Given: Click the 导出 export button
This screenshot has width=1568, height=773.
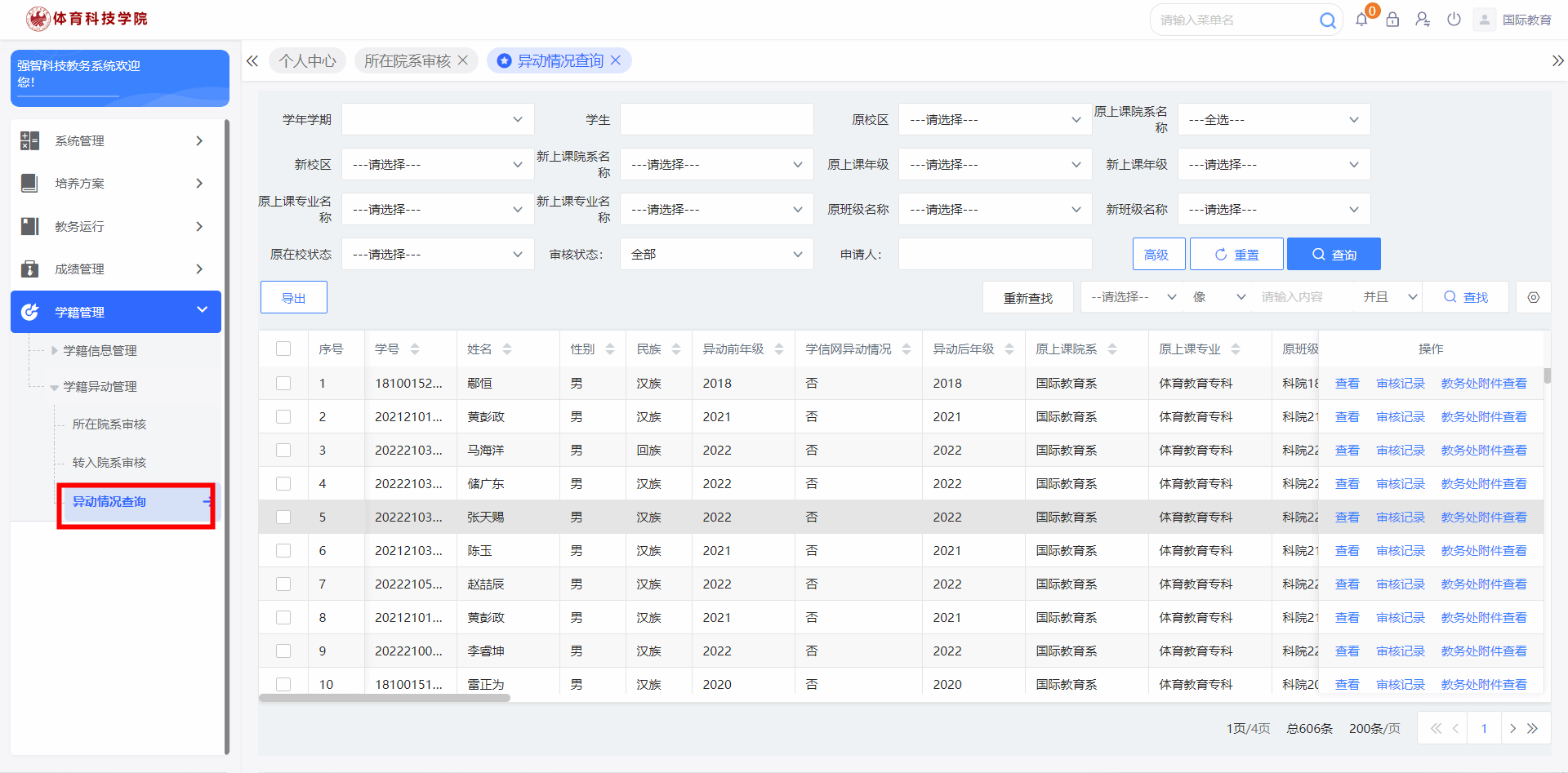Looking at the screenshot, I should (293, 298).
